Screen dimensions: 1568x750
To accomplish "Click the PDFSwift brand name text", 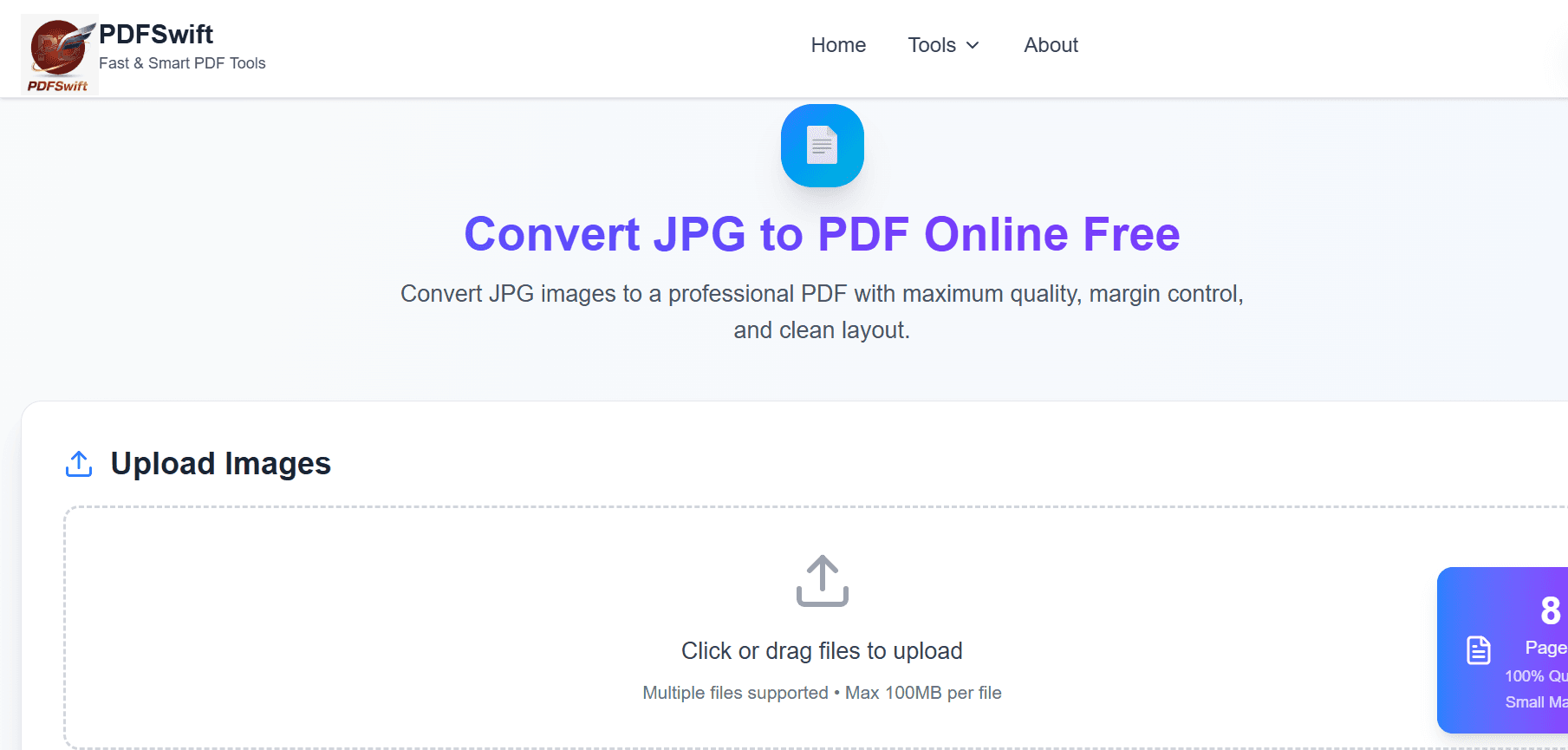I will coord(156,34).
